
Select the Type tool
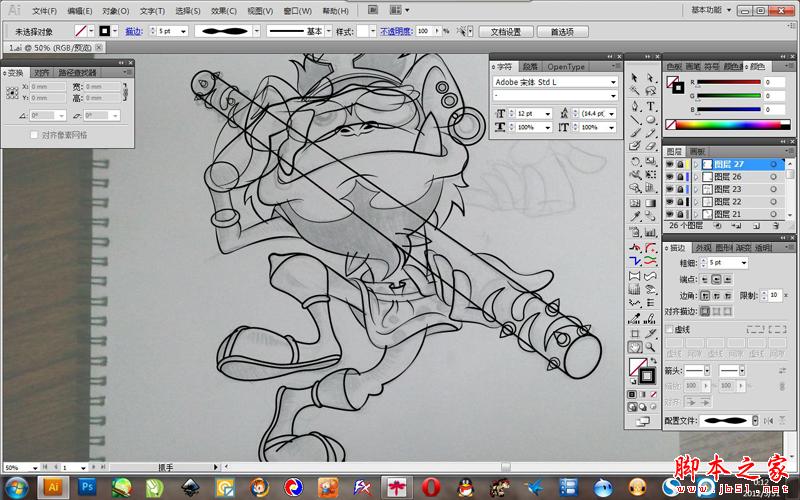[651, 106]
